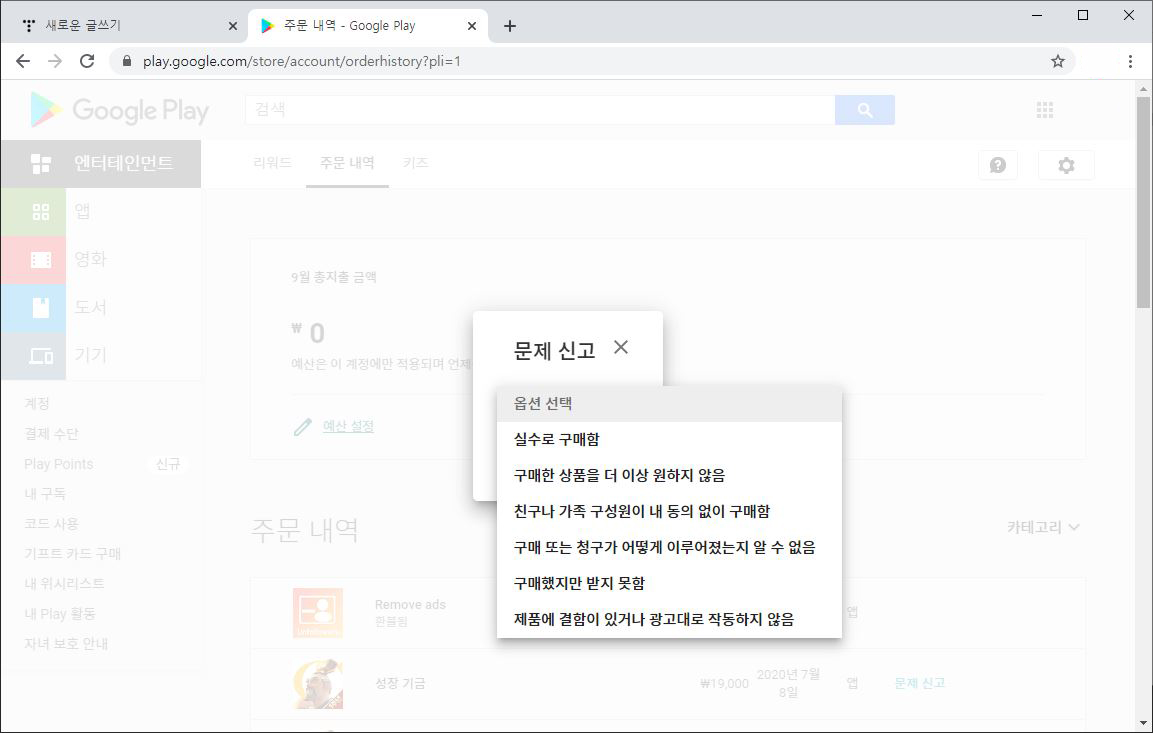Select 제품에 결함이 있거나 광고대로 작동하지 않음
Screen dimensions: 1153x733
(669, 619)
